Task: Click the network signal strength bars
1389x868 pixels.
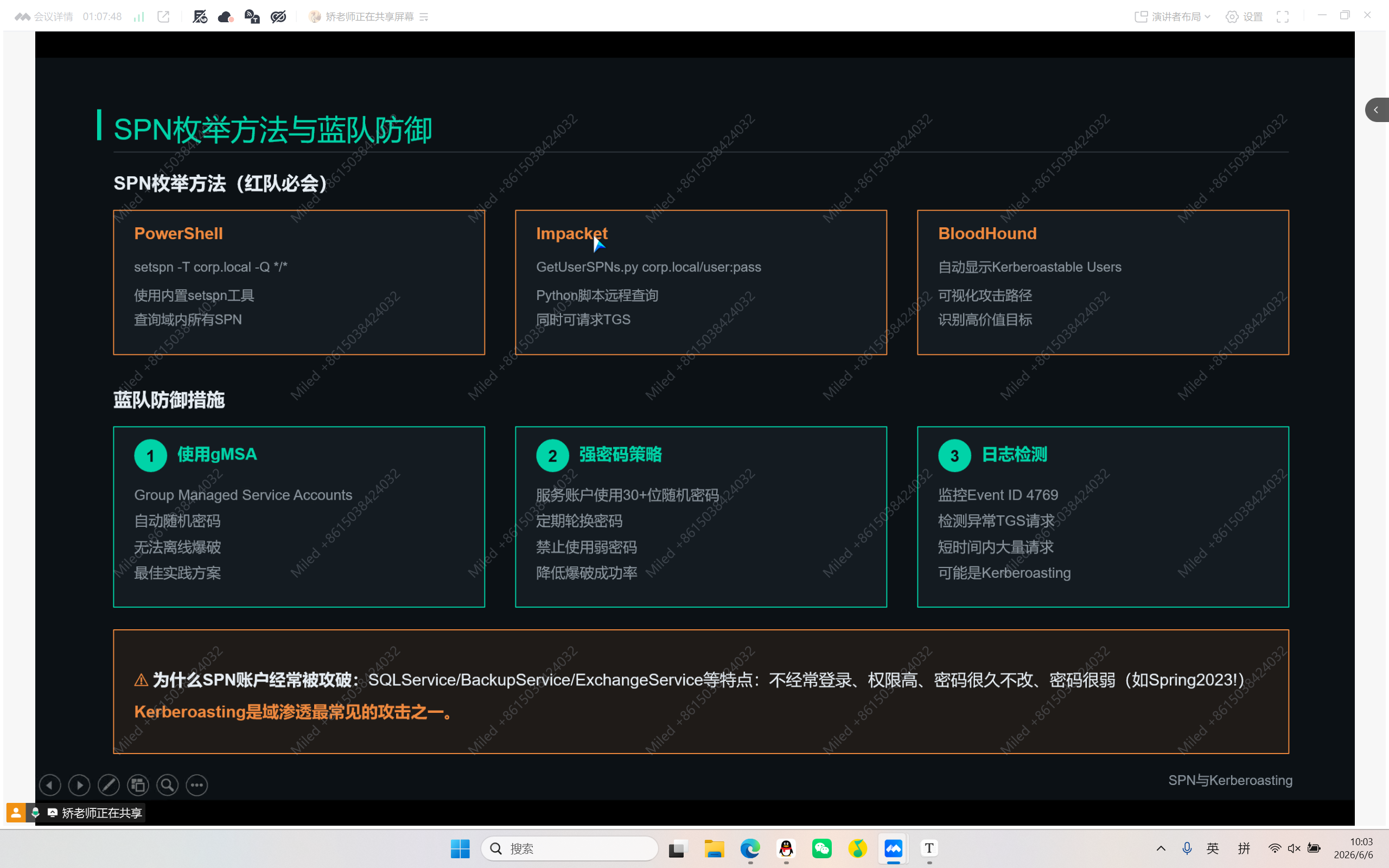Action: click(138, 17)
